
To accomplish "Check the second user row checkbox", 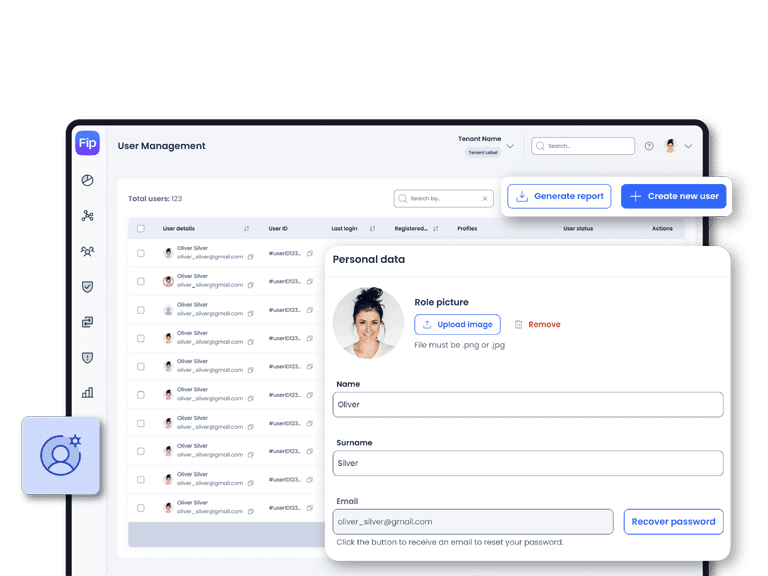I will pyautogui.click(x=141, y=281).
